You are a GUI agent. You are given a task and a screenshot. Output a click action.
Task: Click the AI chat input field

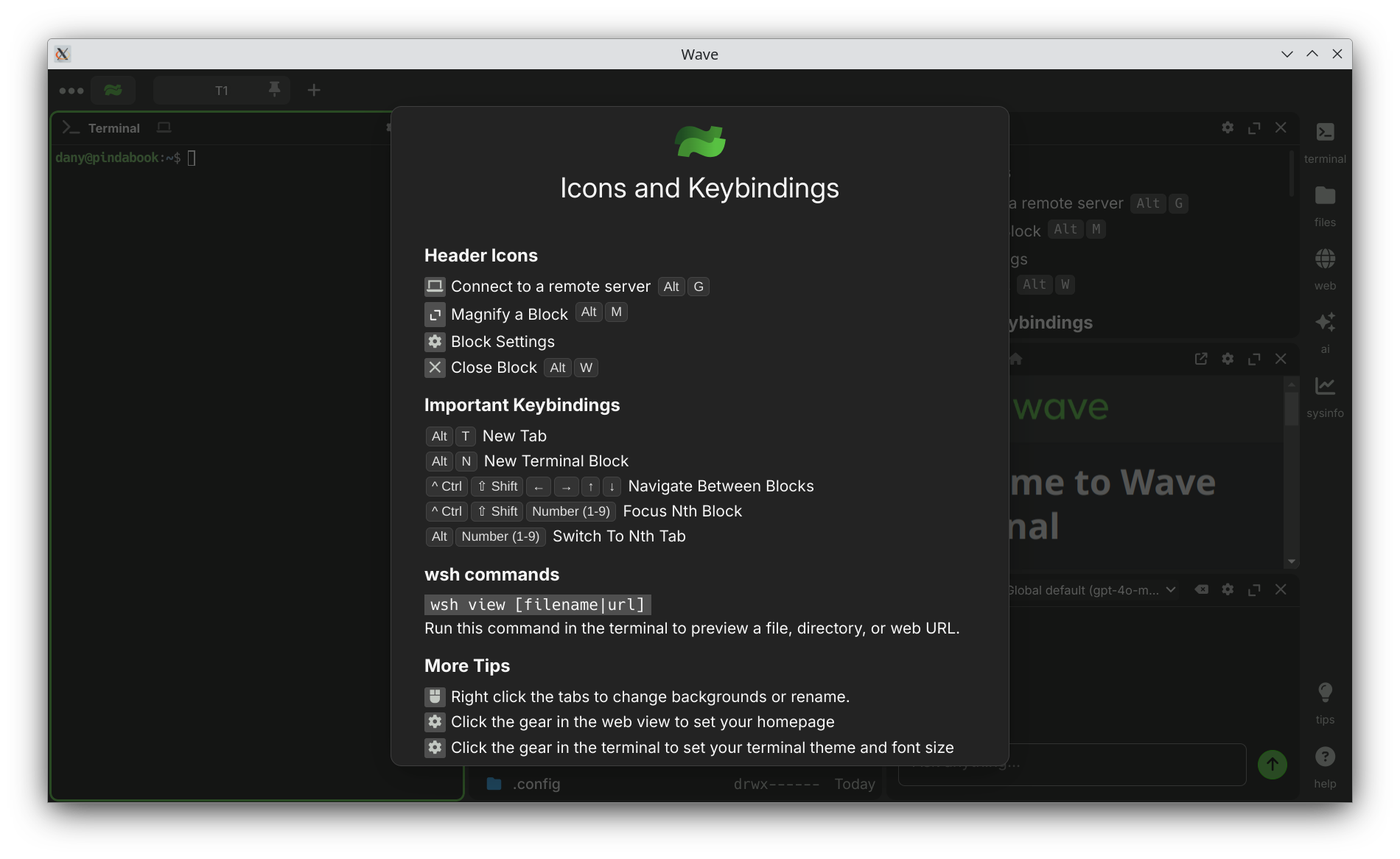click(1071, 765)
